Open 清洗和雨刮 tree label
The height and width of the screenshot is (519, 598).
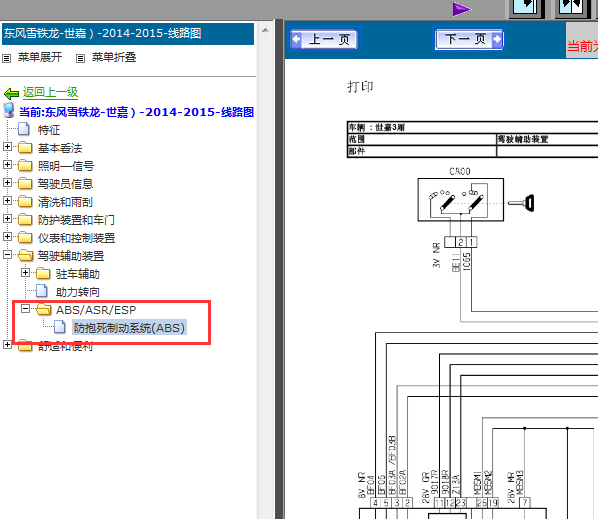65,202
